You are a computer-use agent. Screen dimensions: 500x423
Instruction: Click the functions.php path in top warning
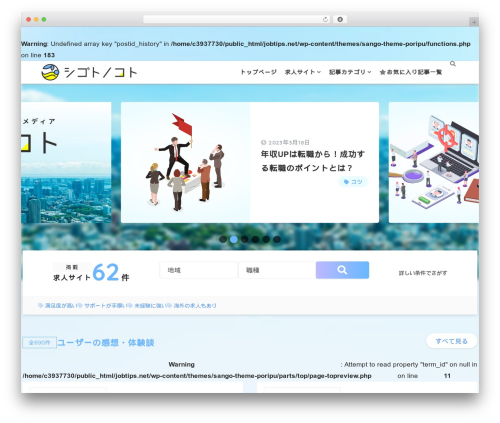coord(320,44)
